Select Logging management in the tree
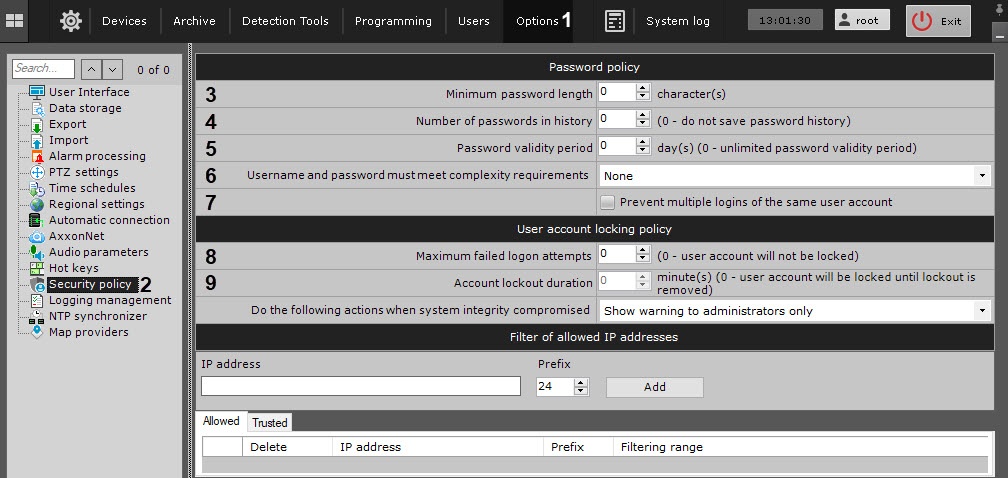 click(110, 300)
